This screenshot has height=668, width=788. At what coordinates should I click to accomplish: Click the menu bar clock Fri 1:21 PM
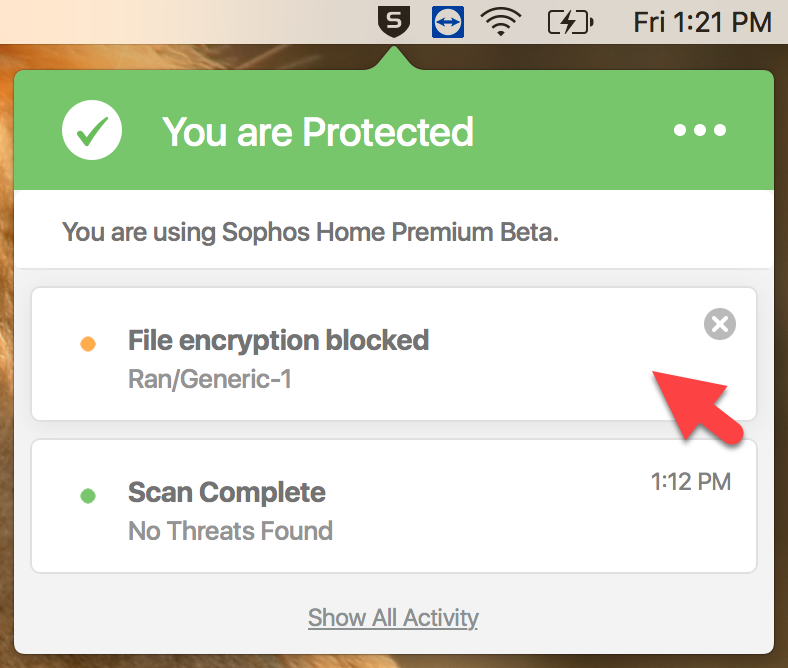coord(702,22)
